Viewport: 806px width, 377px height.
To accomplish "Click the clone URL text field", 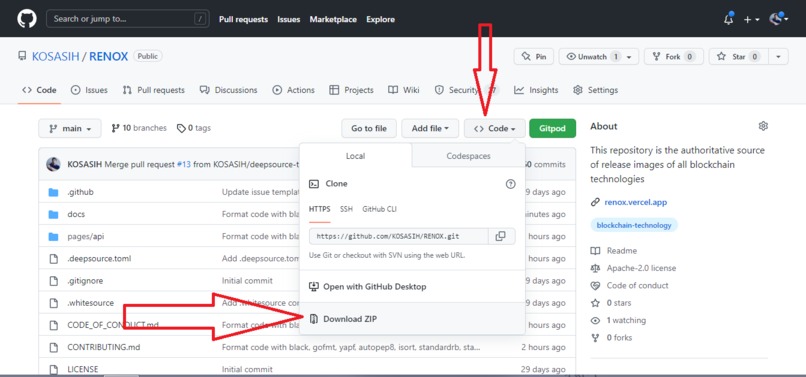I will pyautogui.click(x=398, y=236).
